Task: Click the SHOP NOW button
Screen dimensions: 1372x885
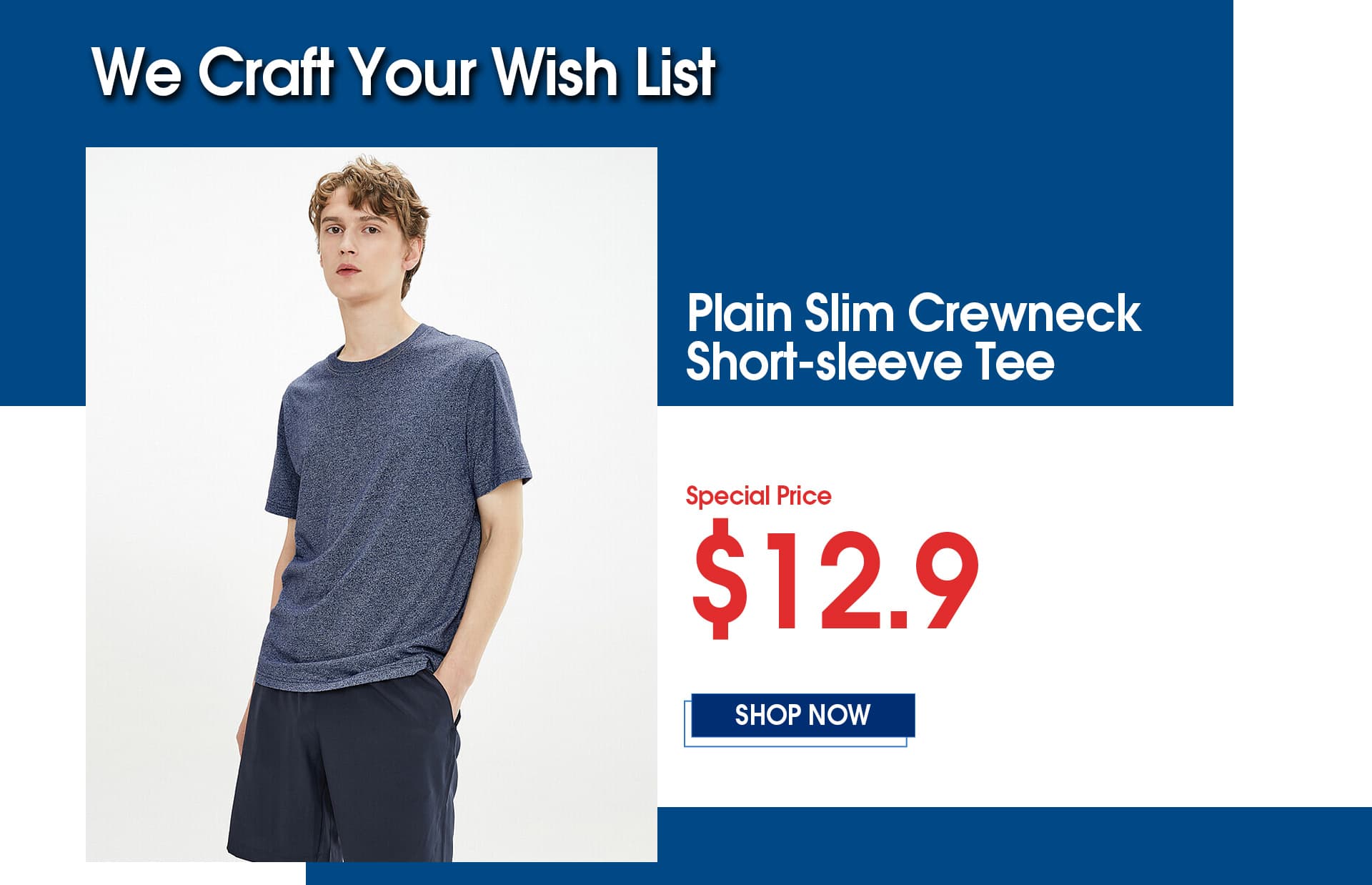Action: [802, 715]
